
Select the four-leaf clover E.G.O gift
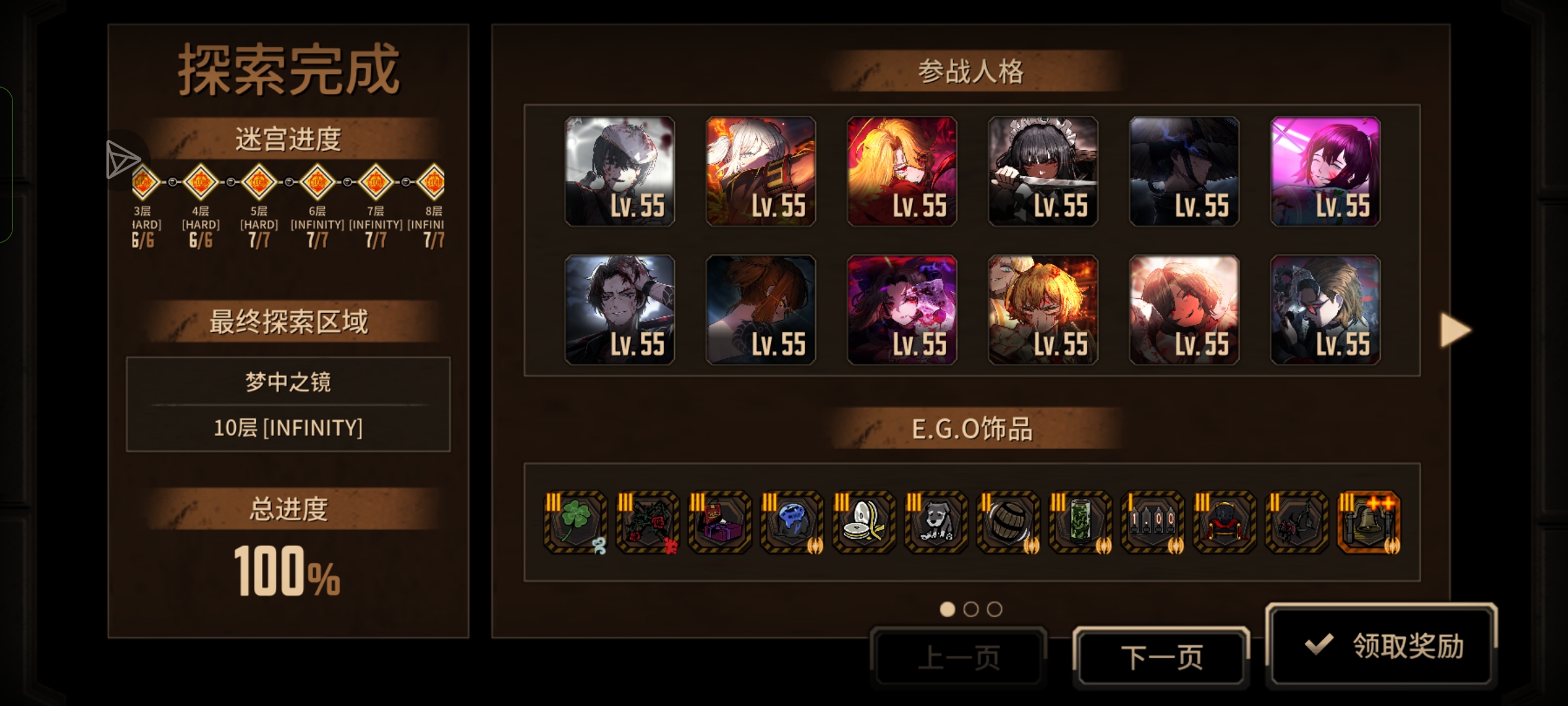tap(576, 522)
